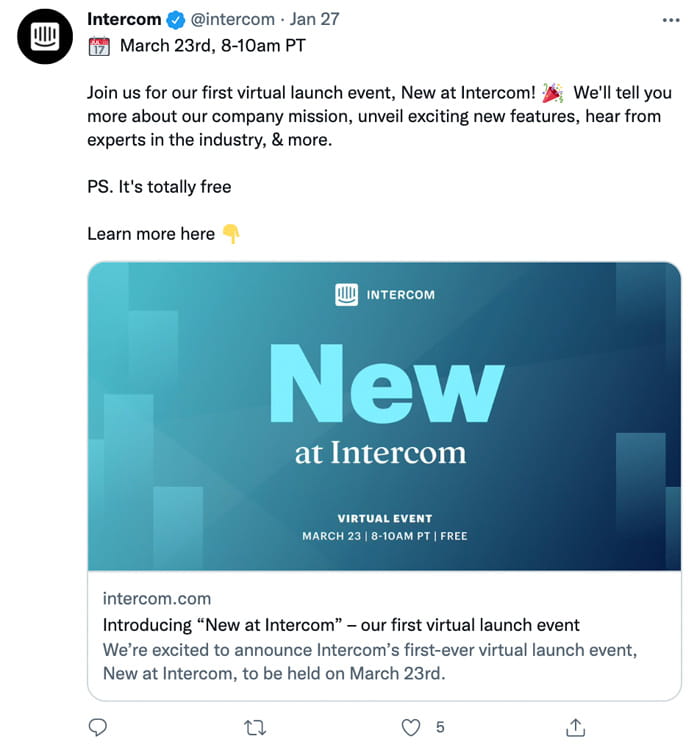
Task: Click the like count of 5
Action: click(440, 727)
